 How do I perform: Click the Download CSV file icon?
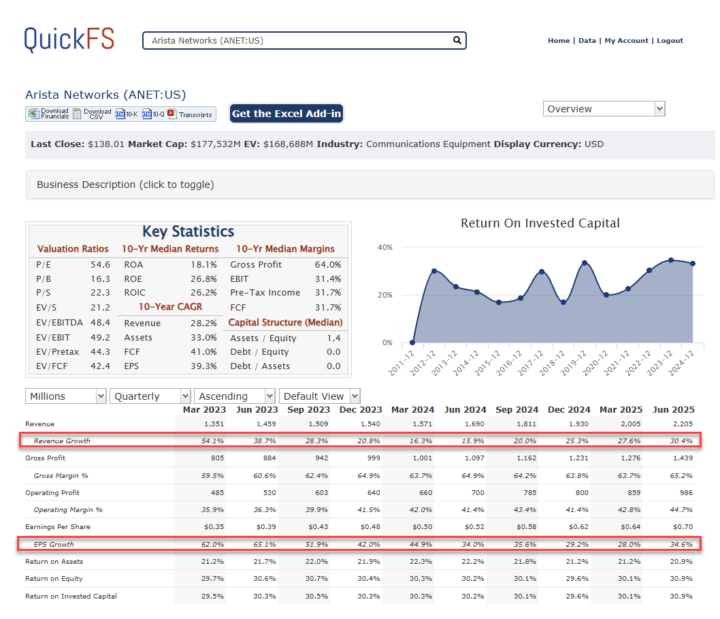click(x=77, y=113)
